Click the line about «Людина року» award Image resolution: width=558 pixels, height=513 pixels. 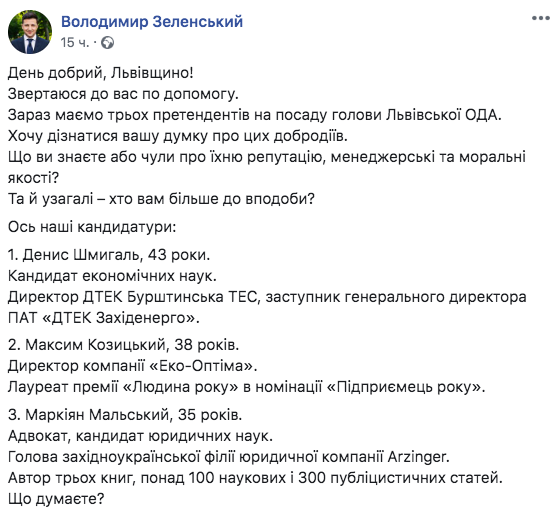(247, 387)
